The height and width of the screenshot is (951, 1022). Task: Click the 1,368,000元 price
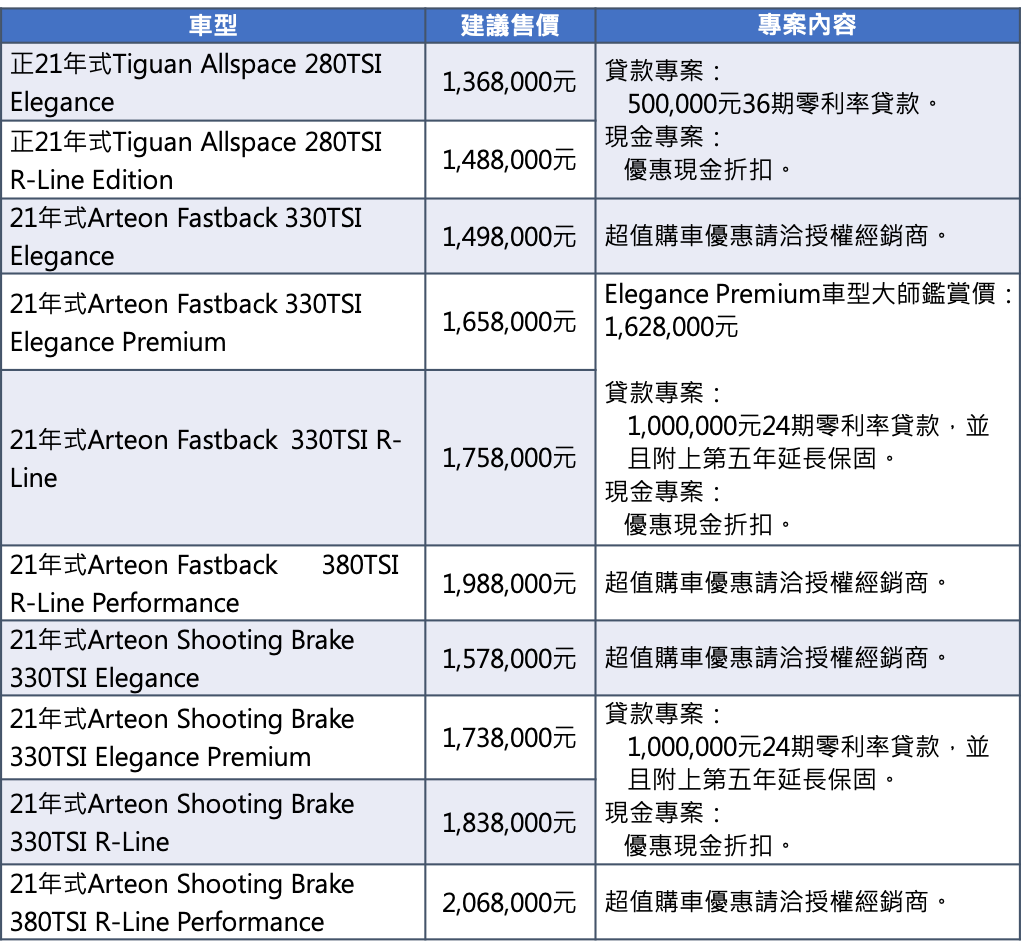(509, 82)
